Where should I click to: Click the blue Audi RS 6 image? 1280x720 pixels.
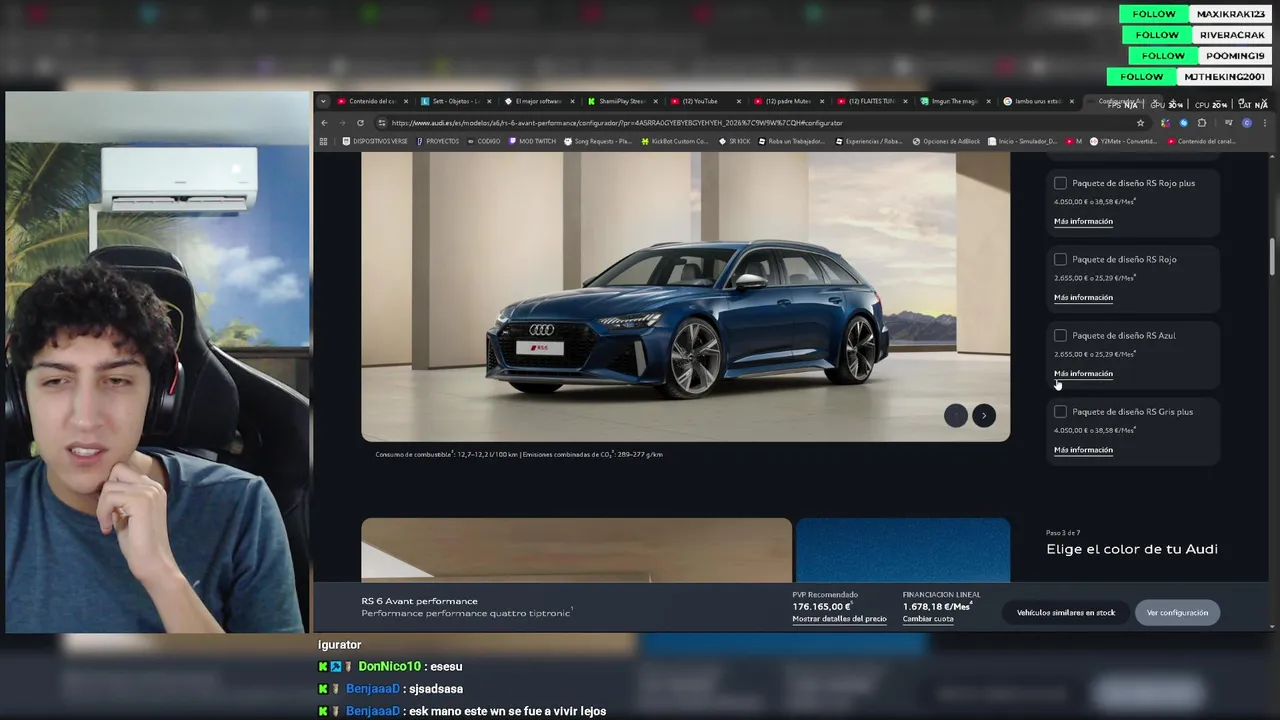click(x=685, y=297)
